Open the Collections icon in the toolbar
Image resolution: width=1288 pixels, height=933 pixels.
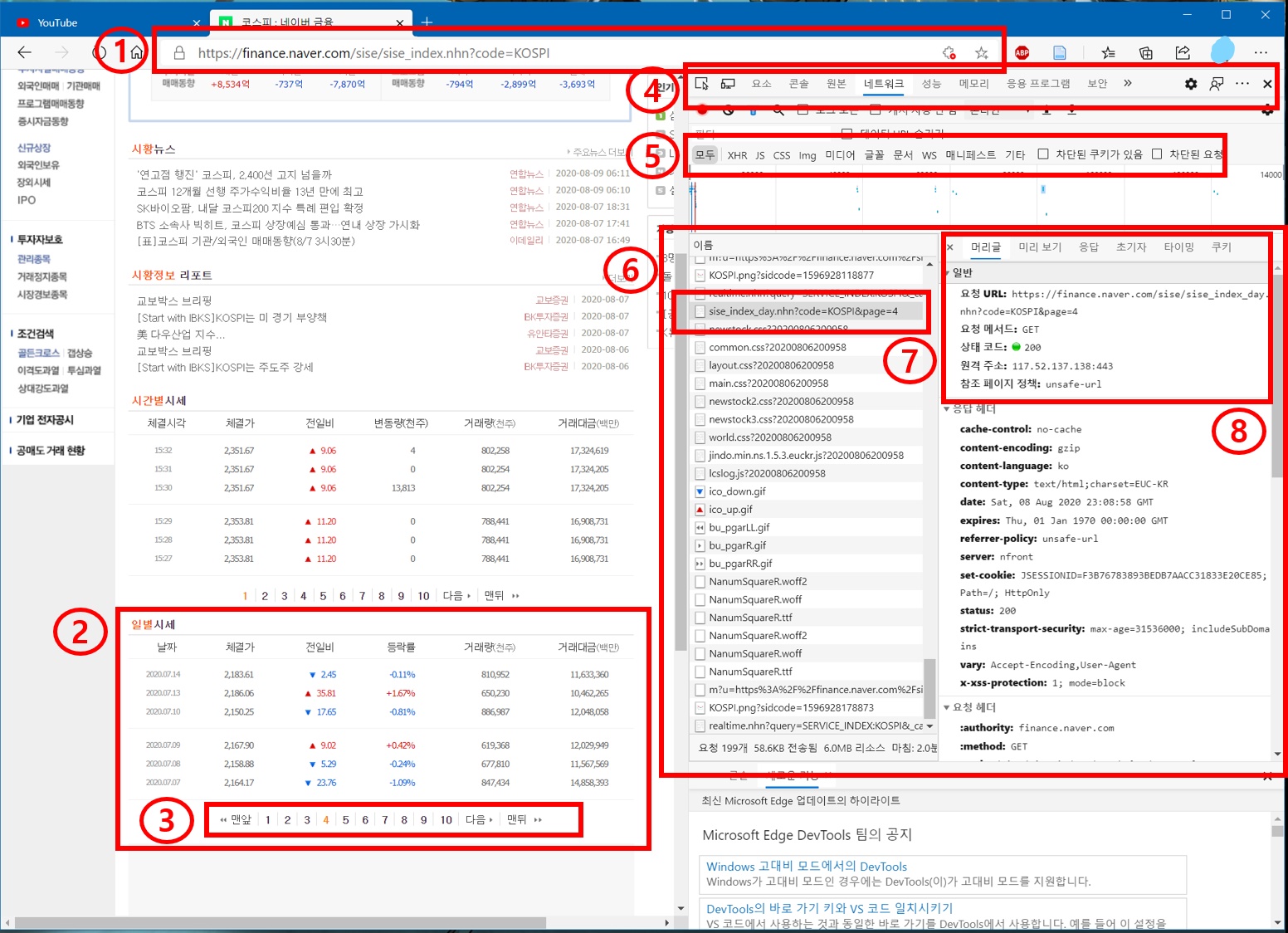[1146, 52]
